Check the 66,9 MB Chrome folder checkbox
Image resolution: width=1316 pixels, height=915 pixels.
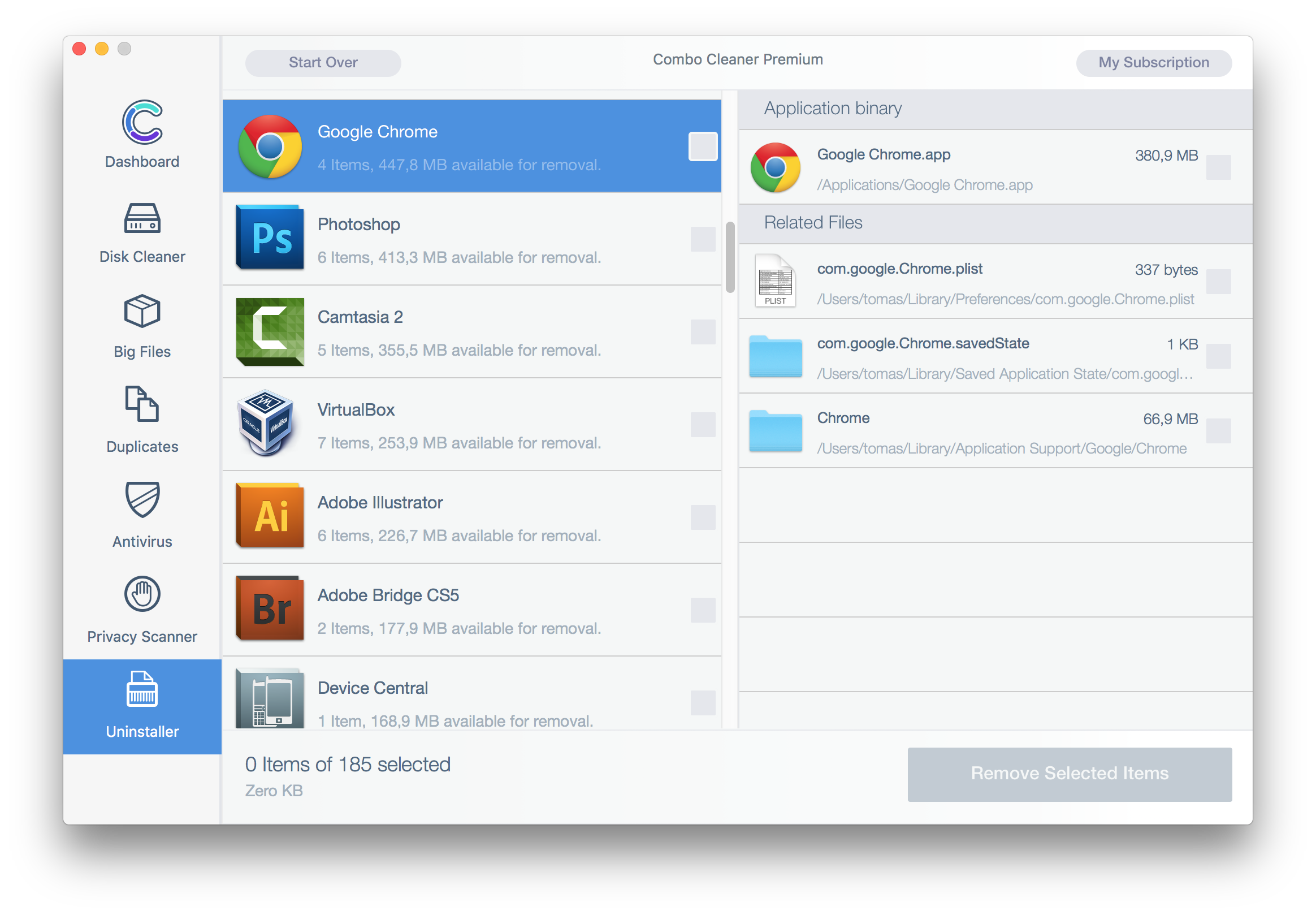tap(1218, 430)
